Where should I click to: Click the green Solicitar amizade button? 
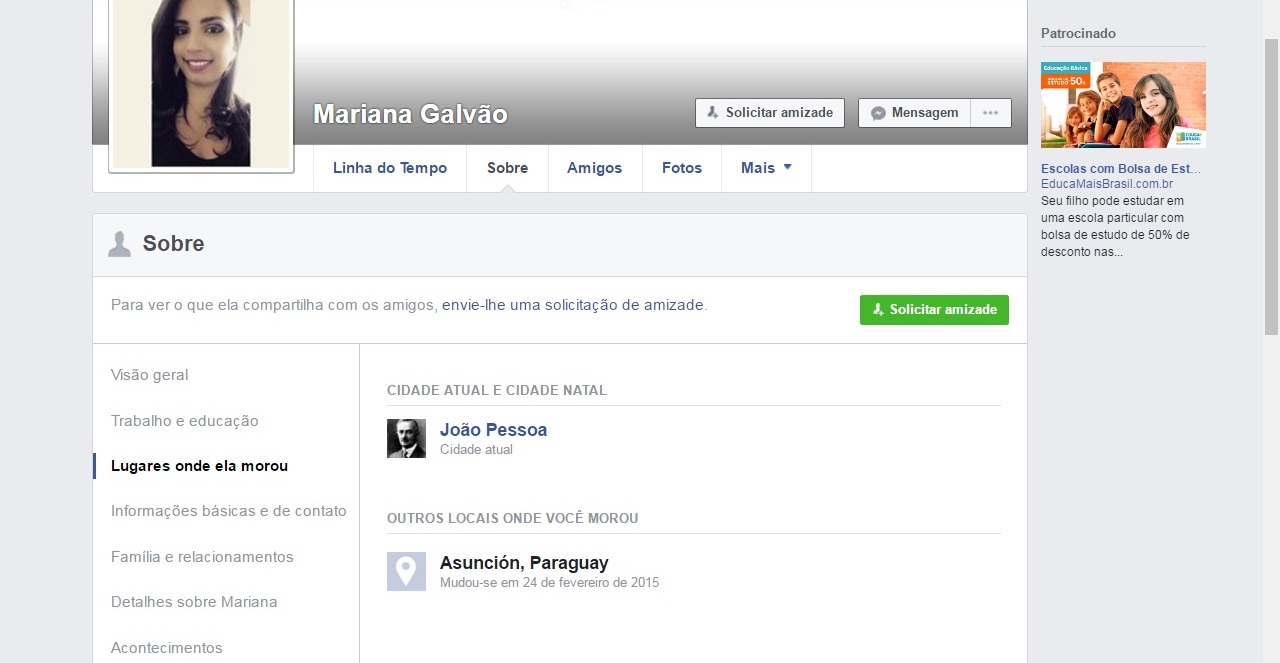(934, 310)
